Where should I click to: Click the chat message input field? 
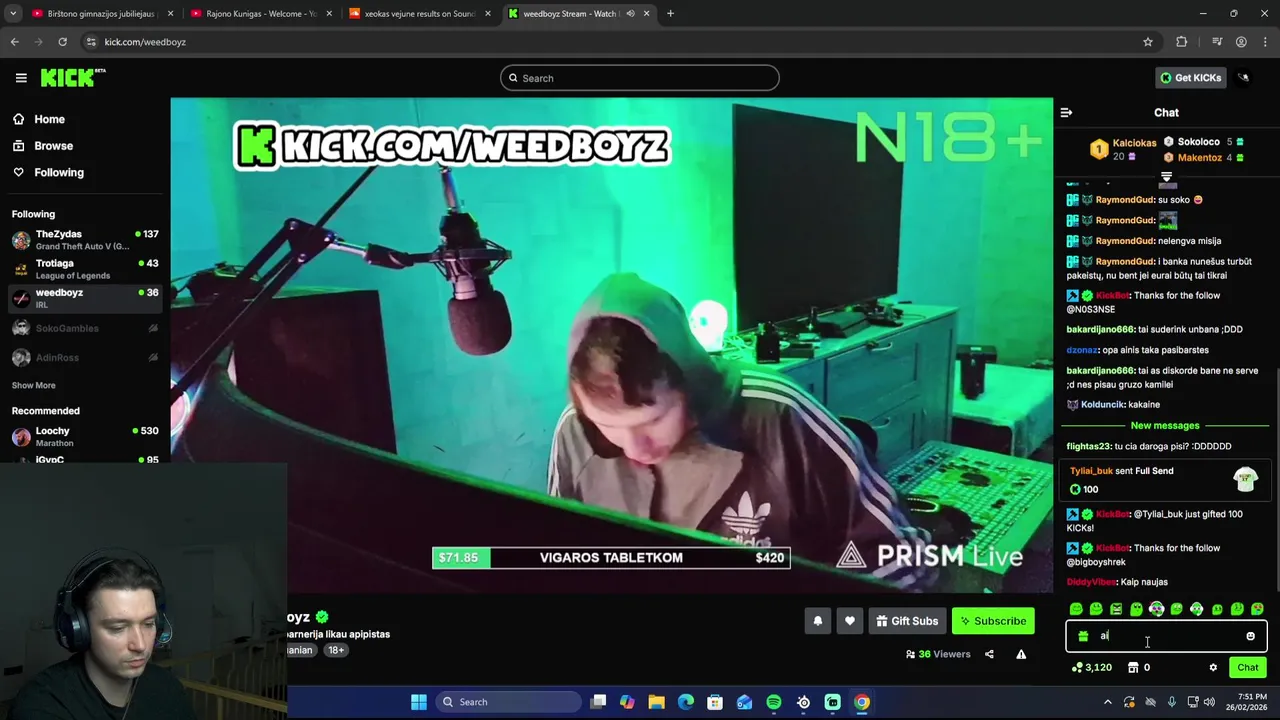tap(1167, 636)
